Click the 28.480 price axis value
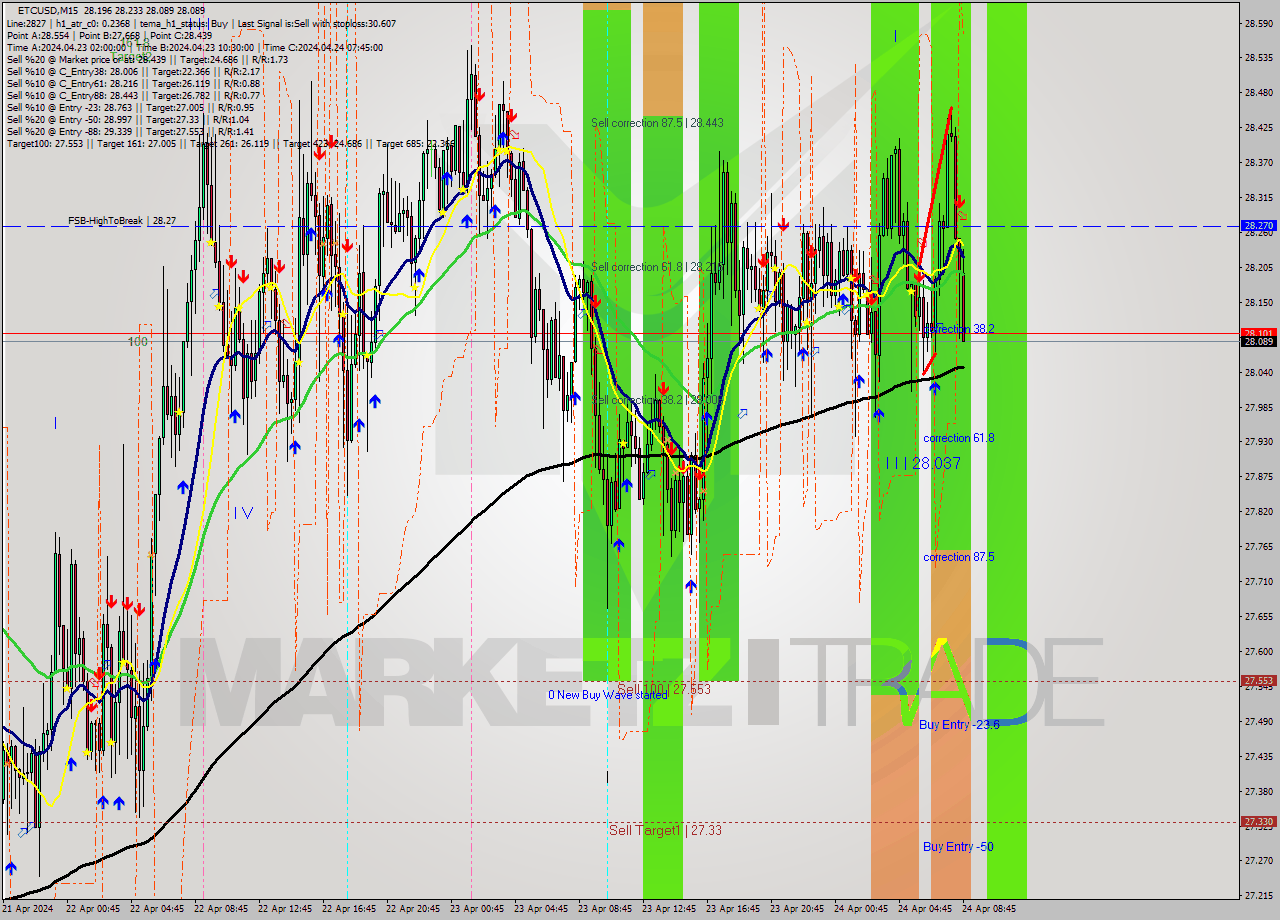 click(x=1258, y=93)
